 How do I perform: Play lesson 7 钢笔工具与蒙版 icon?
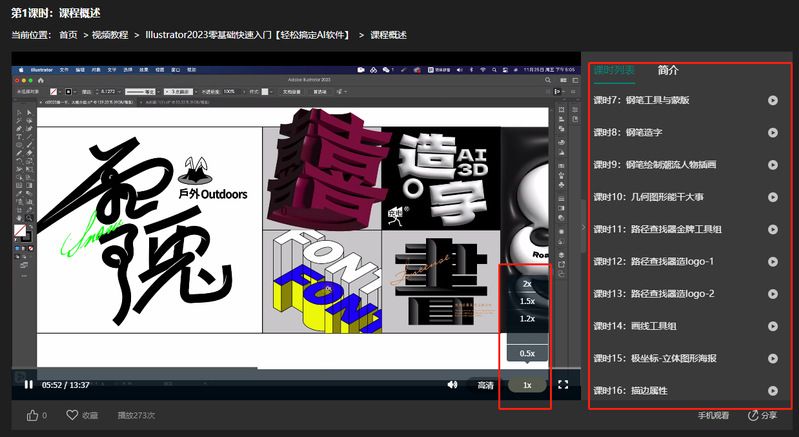click(x=773, y=100)
